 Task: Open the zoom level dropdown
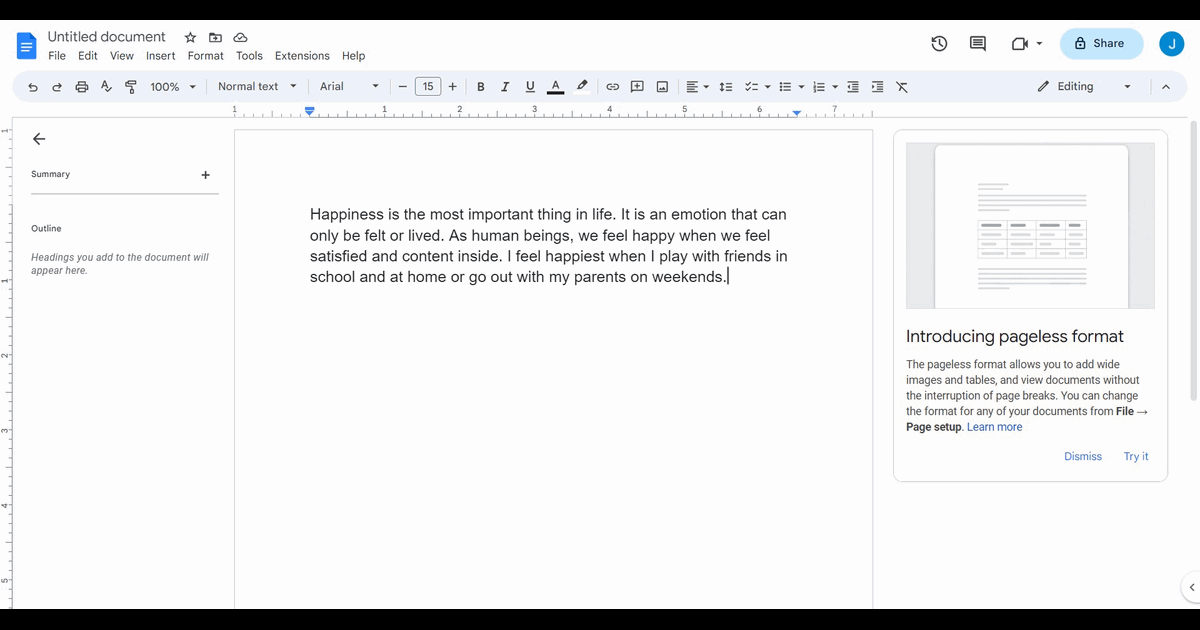tap(173, 87)
